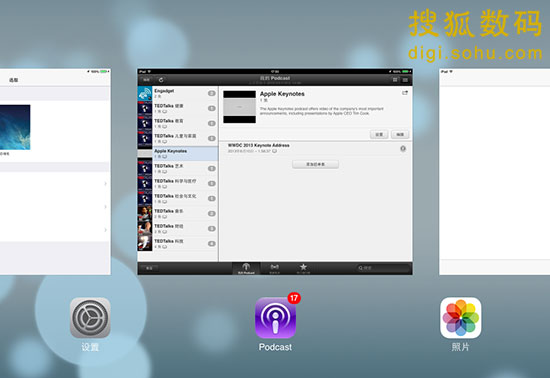Tap unplayed badge on TEDTalks 科学与医疗 row
This screenshot has width=550, height=378.
point(212,183)
